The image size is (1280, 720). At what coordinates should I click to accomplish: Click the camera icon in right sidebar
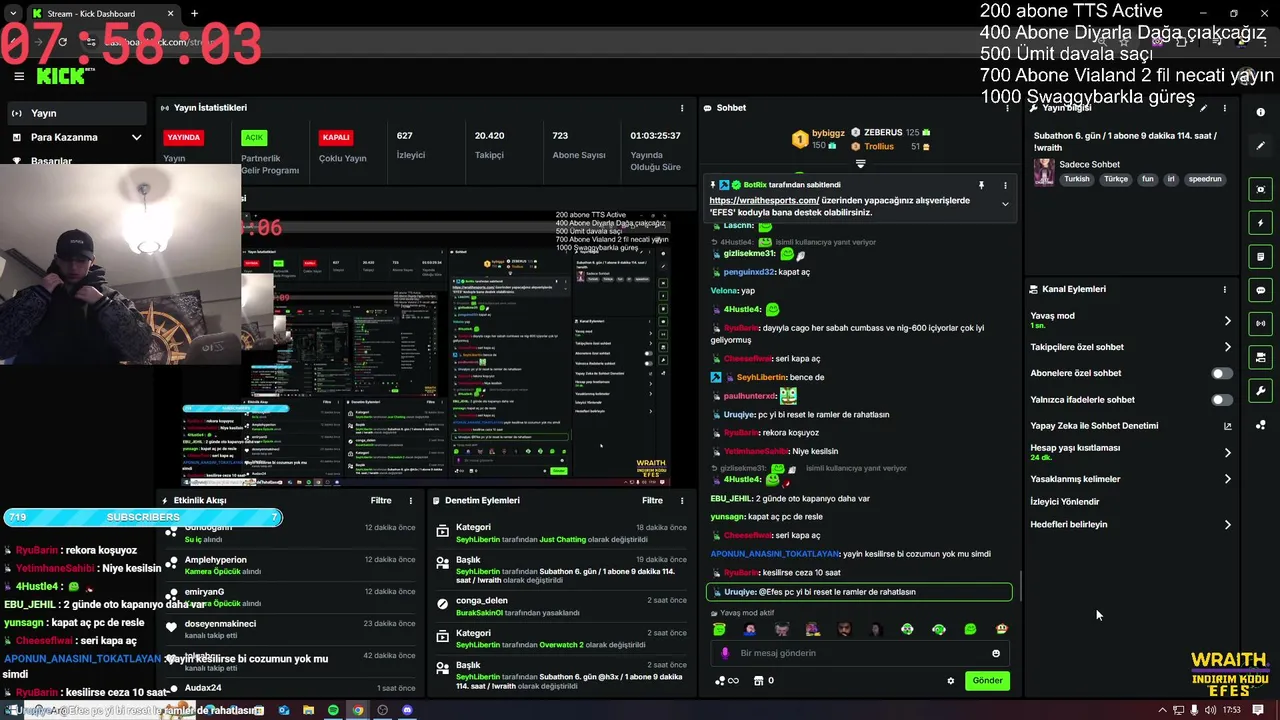[1260, 357]
